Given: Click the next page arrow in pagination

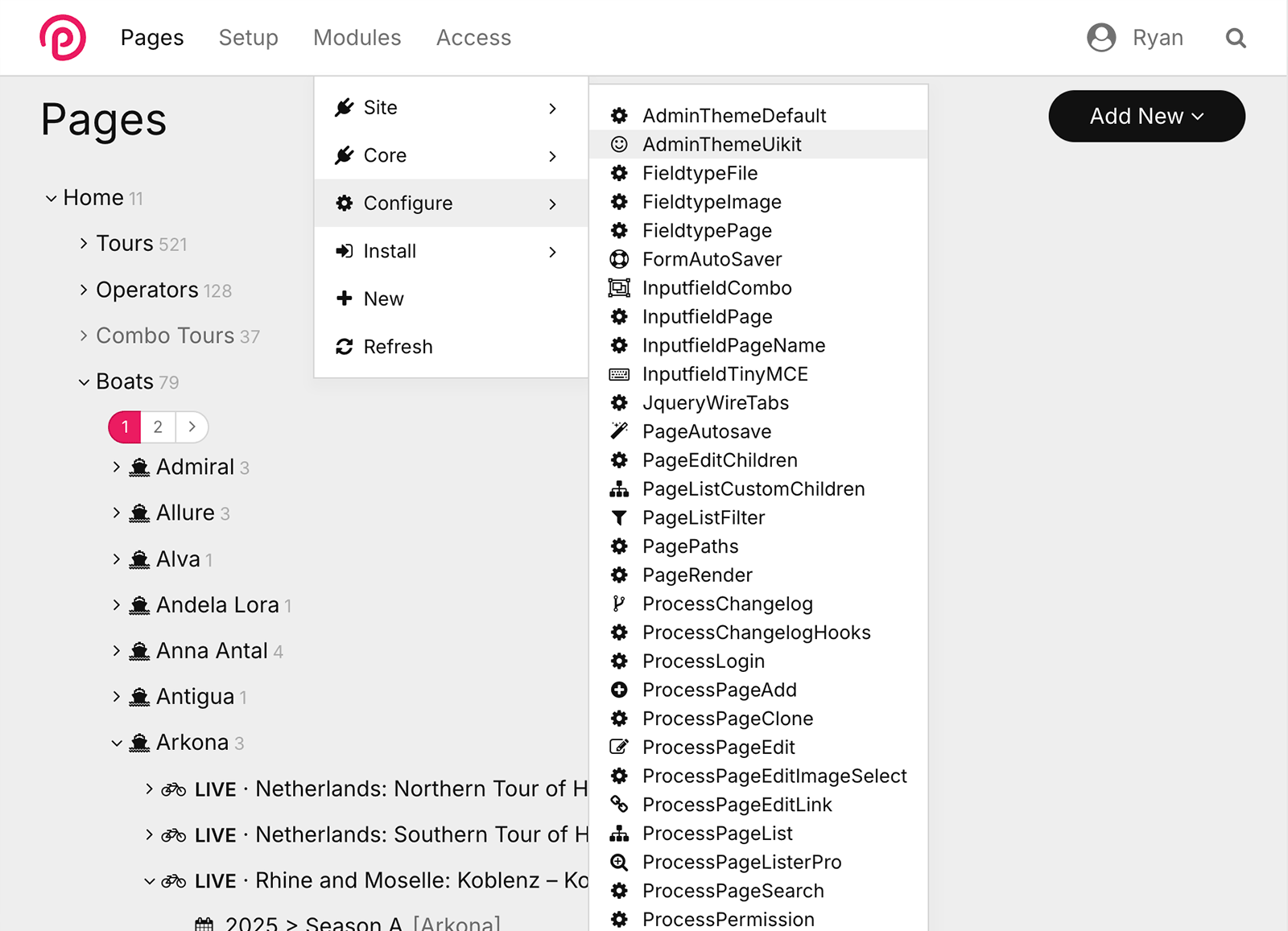Looking at the screenshot, I should (x=192, y=427).
